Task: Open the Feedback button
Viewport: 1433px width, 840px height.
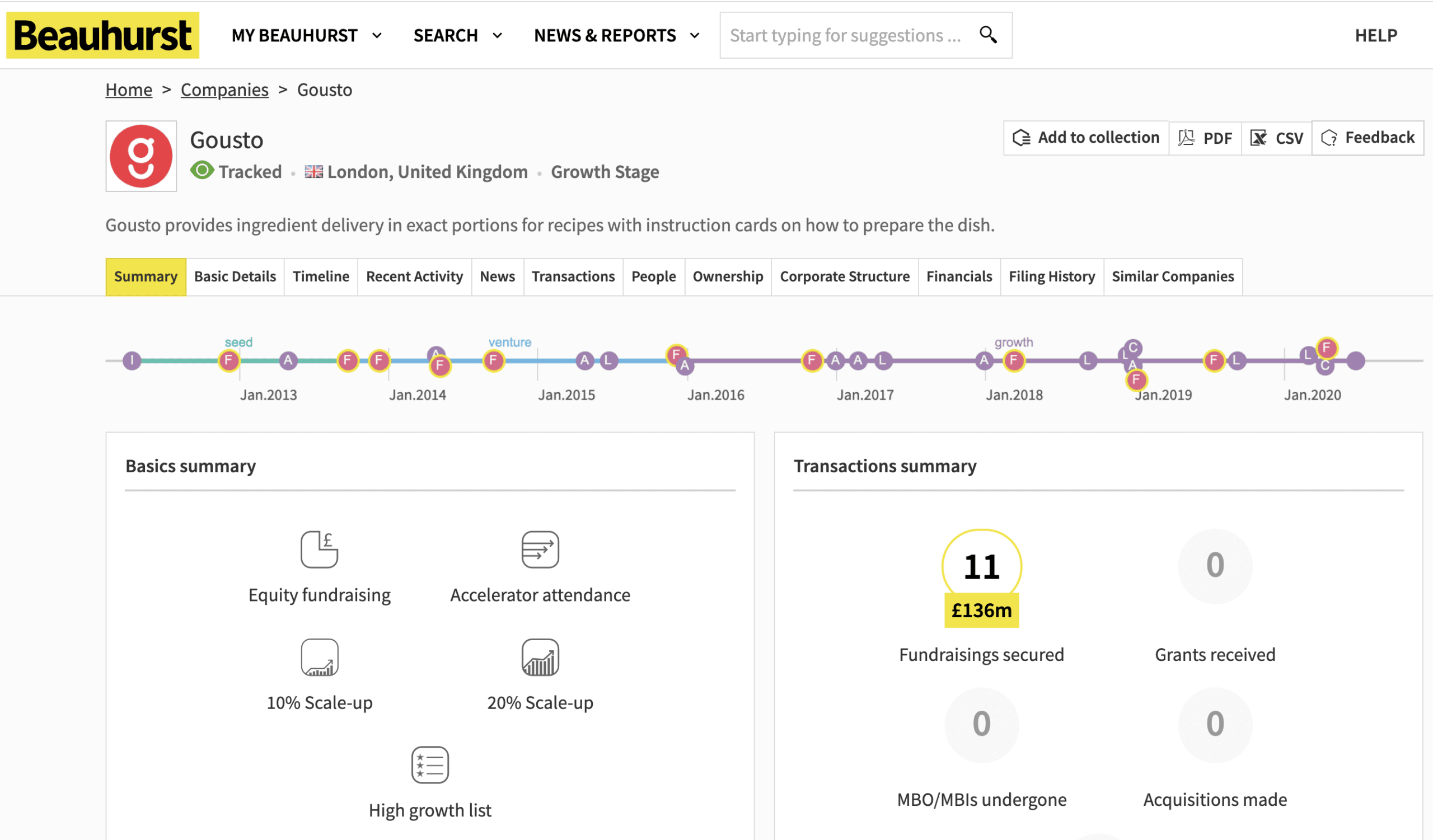Action: point(1368,138)
